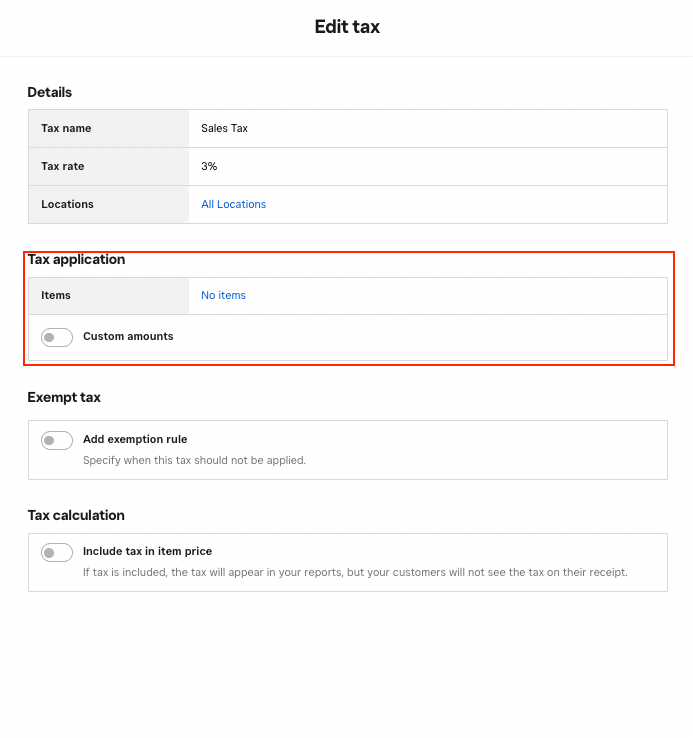Select the Tax calculation section heading
Image resolution: width=693 pixels, height=738 pixels.
(x=76, y=515)
